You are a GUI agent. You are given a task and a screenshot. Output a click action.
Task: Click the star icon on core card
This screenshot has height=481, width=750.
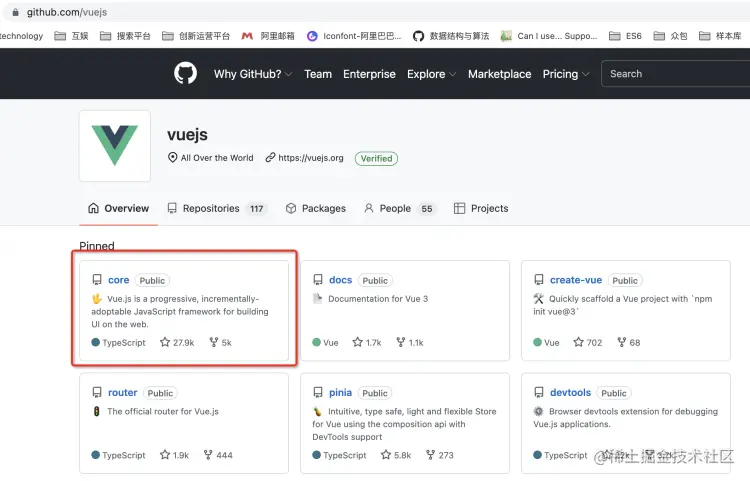(x=165, y=342)
